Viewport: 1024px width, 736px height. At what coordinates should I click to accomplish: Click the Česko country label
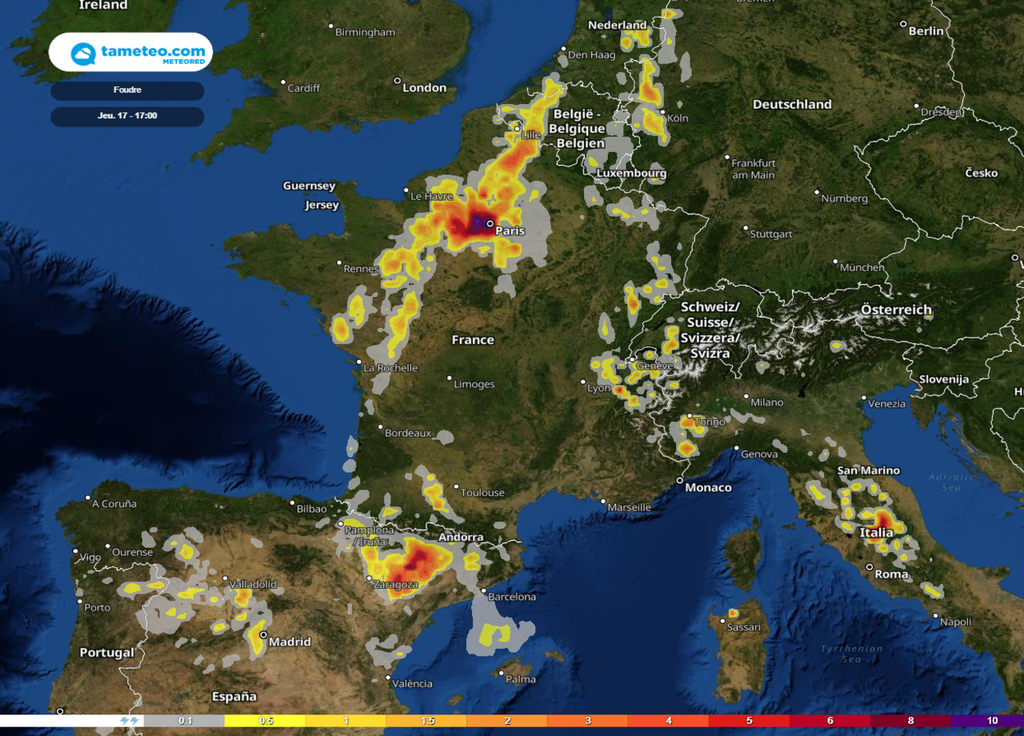click(982, 172)
